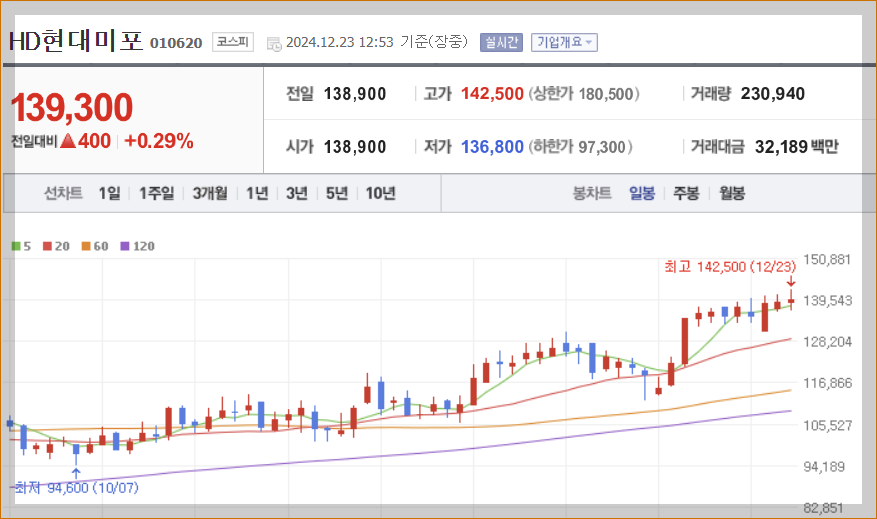877x519 pixels.
Task: Click the current price 139,300
Action: click(72, 107)
